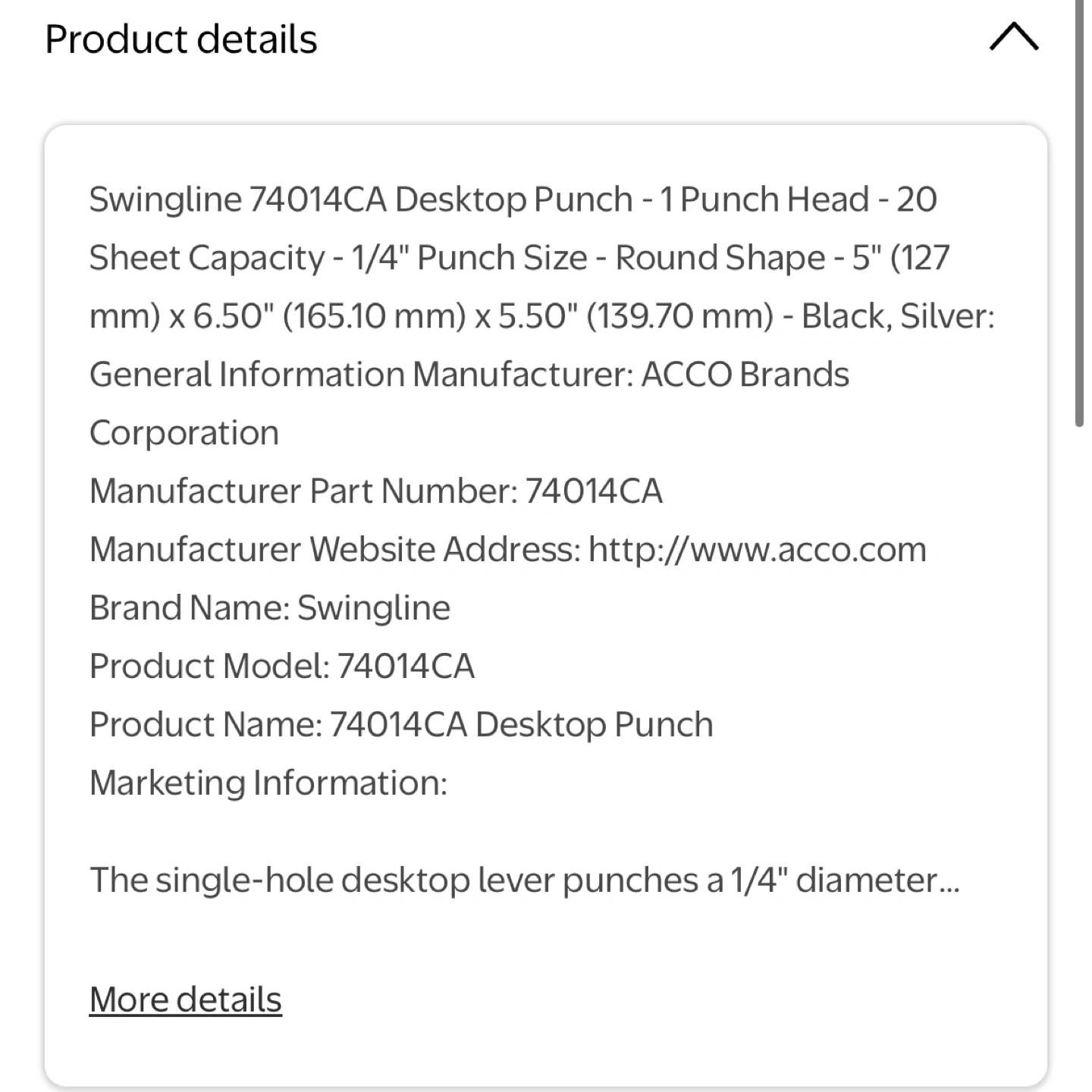Click the 74014CA part number value

pyautogui.click(x=593, y=491)
